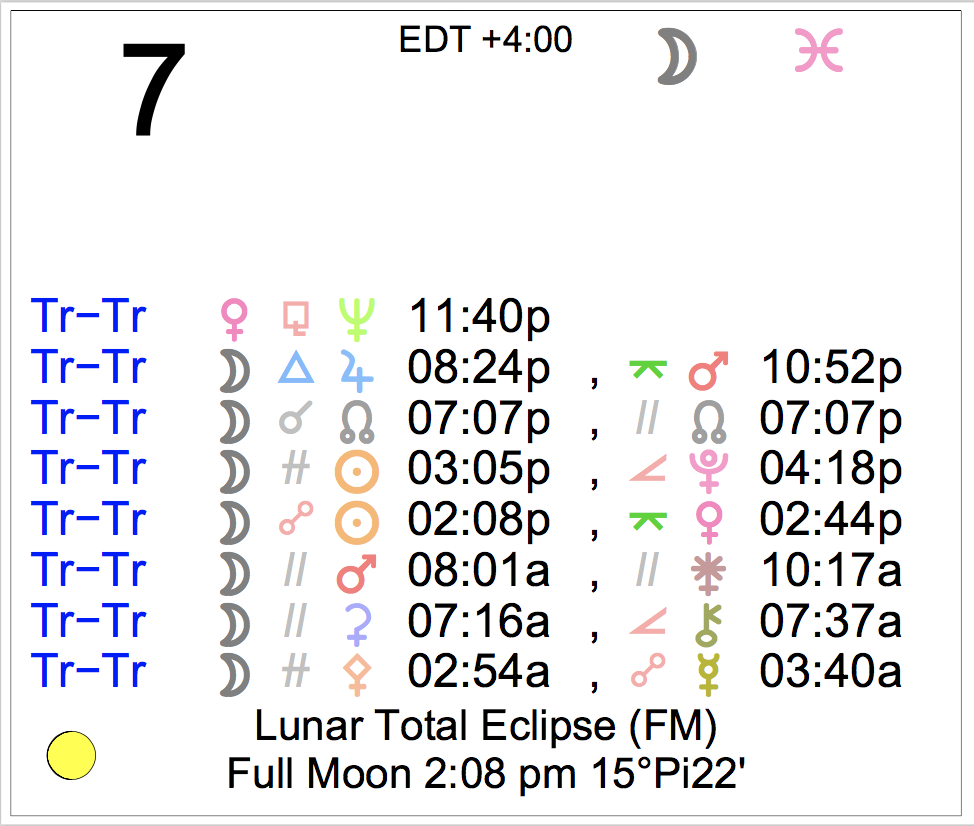The height and width of the screenshot is (826, 974).
Task: Click the blue trine triangle symbol
Action: coord(296,368)
